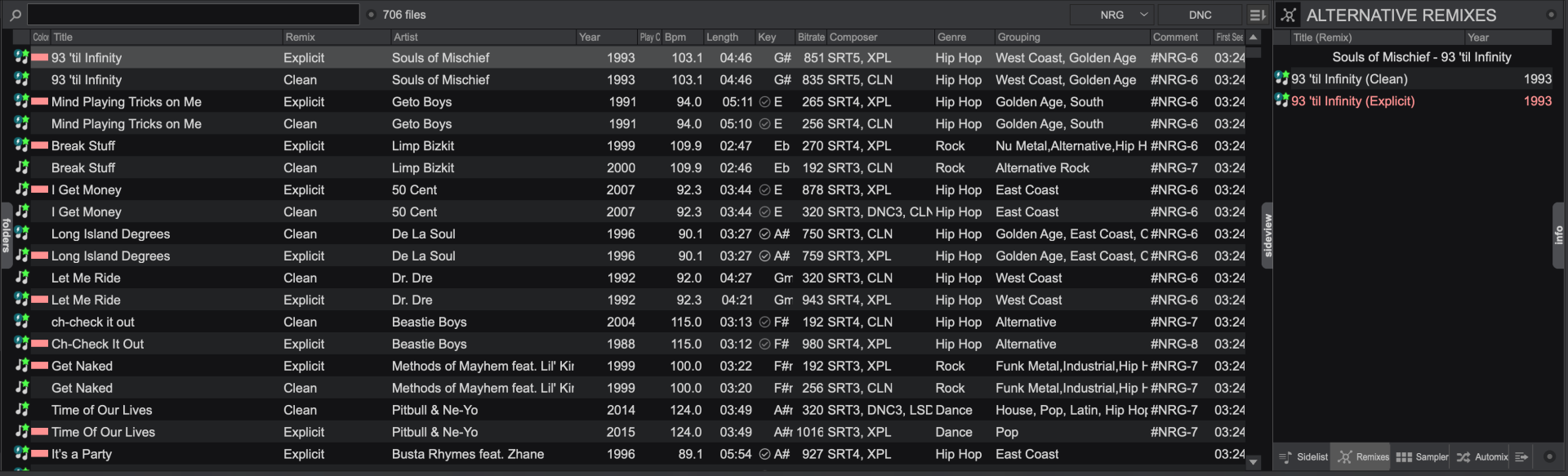Toggle the dot option beside 706 files
The height and width of the screenshot is (476, 1568).
coord(372,15)
